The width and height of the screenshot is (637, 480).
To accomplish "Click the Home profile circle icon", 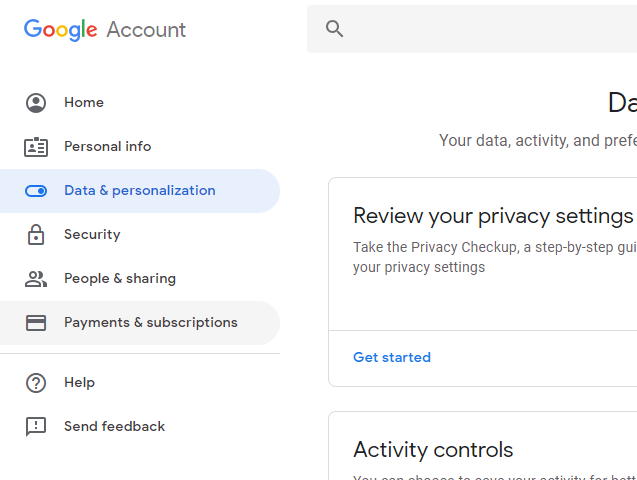I will (36, 103).
